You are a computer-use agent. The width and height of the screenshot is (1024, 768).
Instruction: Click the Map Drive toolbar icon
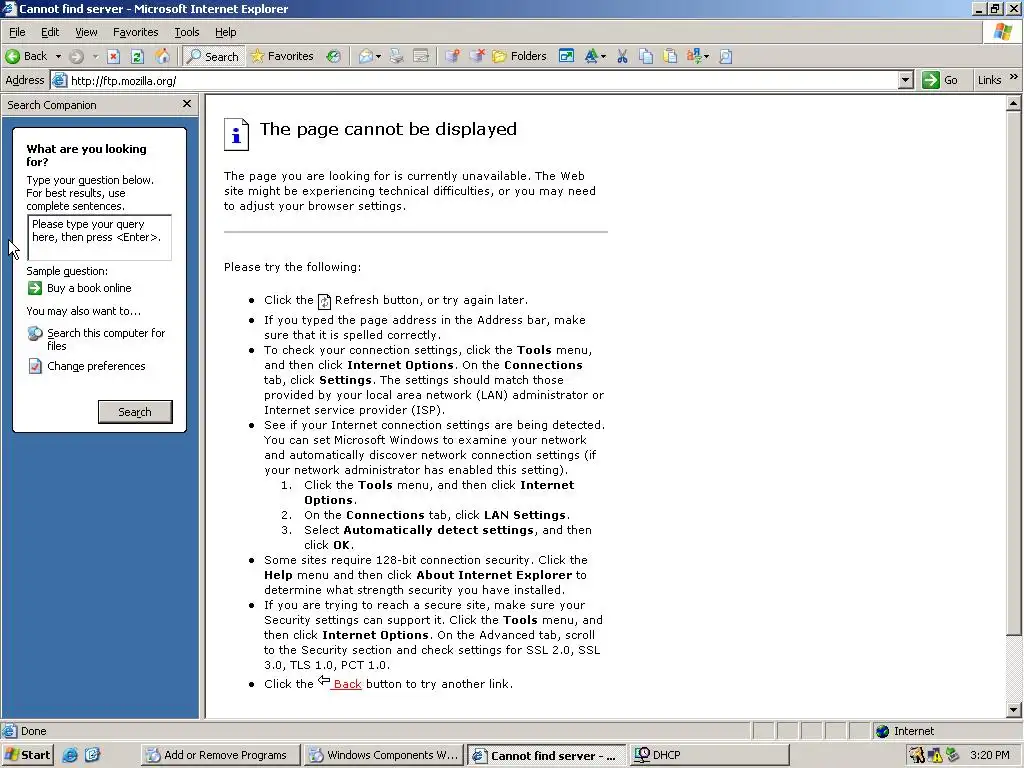point(453,57)
